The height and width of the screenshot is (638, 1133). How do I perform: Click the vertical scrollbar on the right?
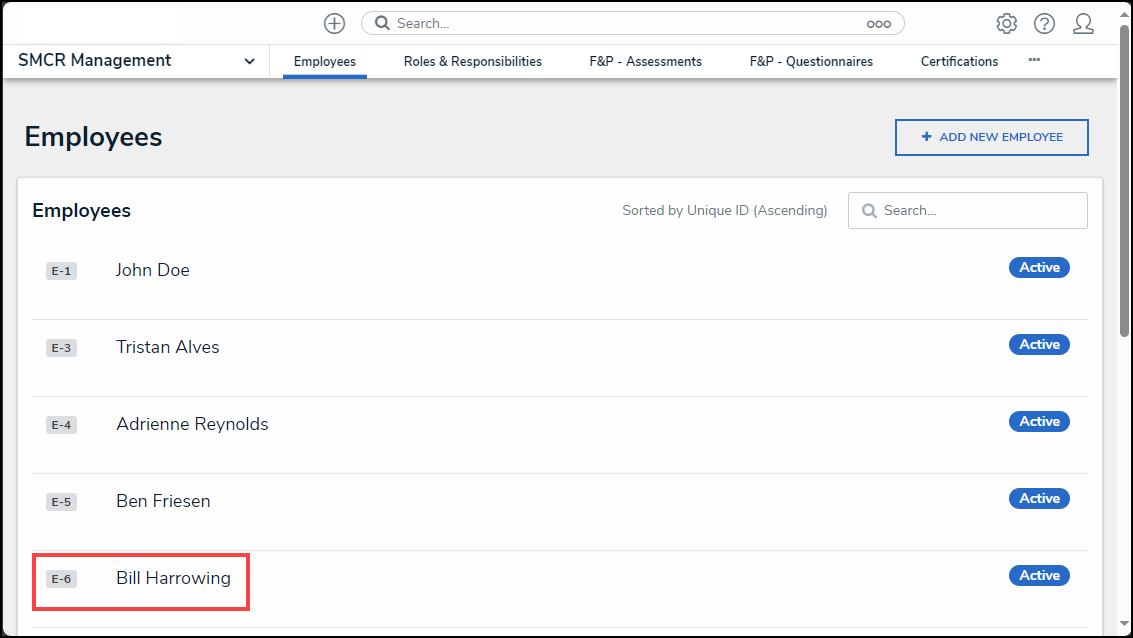click(x=1124, y=180)
